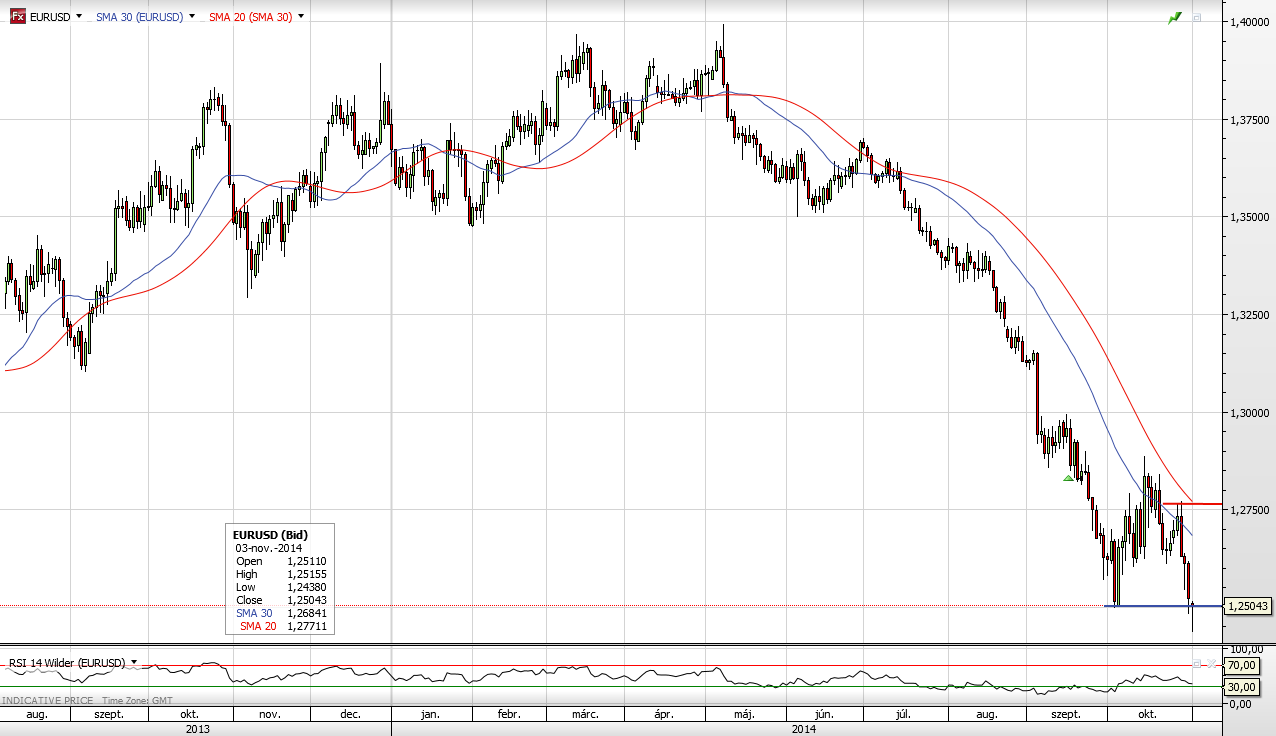
Task: Click the SMA 20 value 1,27711
Action: tap(306, 626)
